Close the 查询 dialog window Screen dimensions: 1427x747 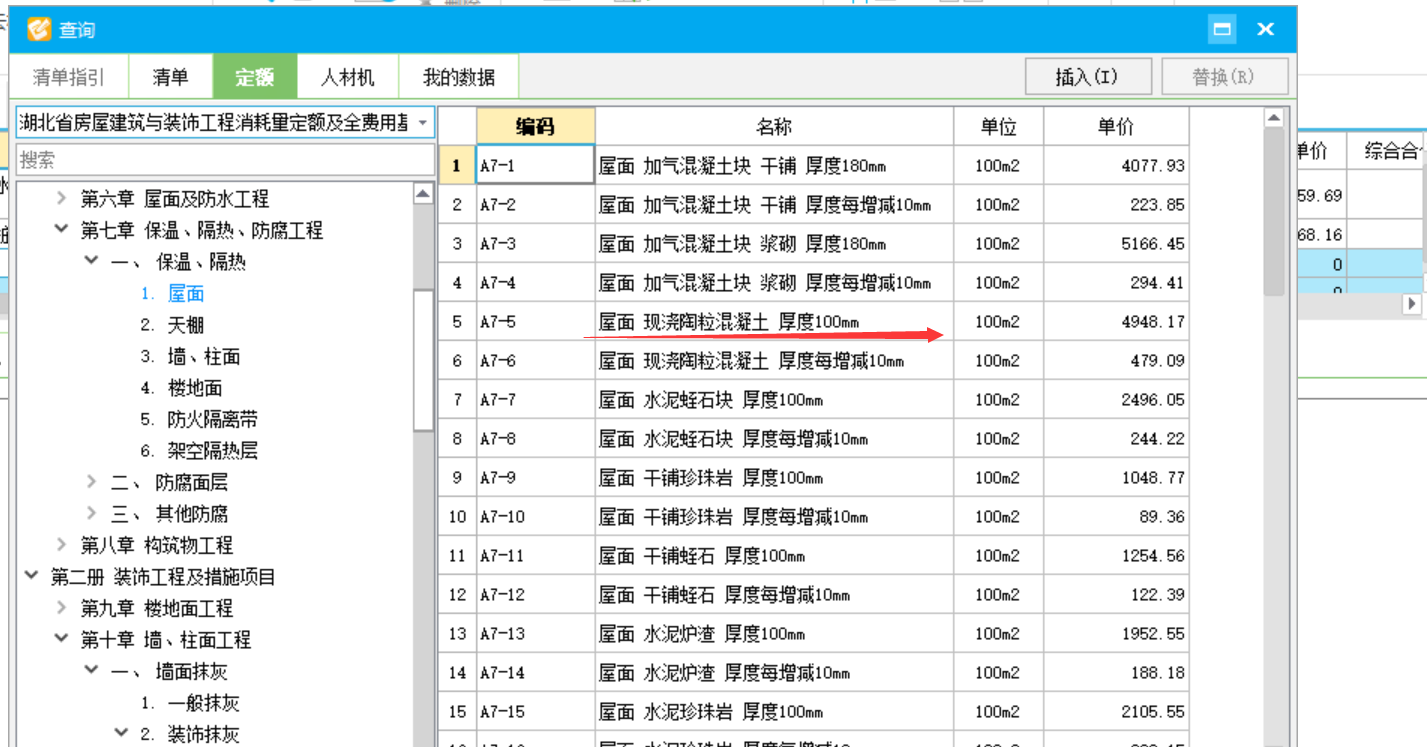click(x=1265, y=30)
